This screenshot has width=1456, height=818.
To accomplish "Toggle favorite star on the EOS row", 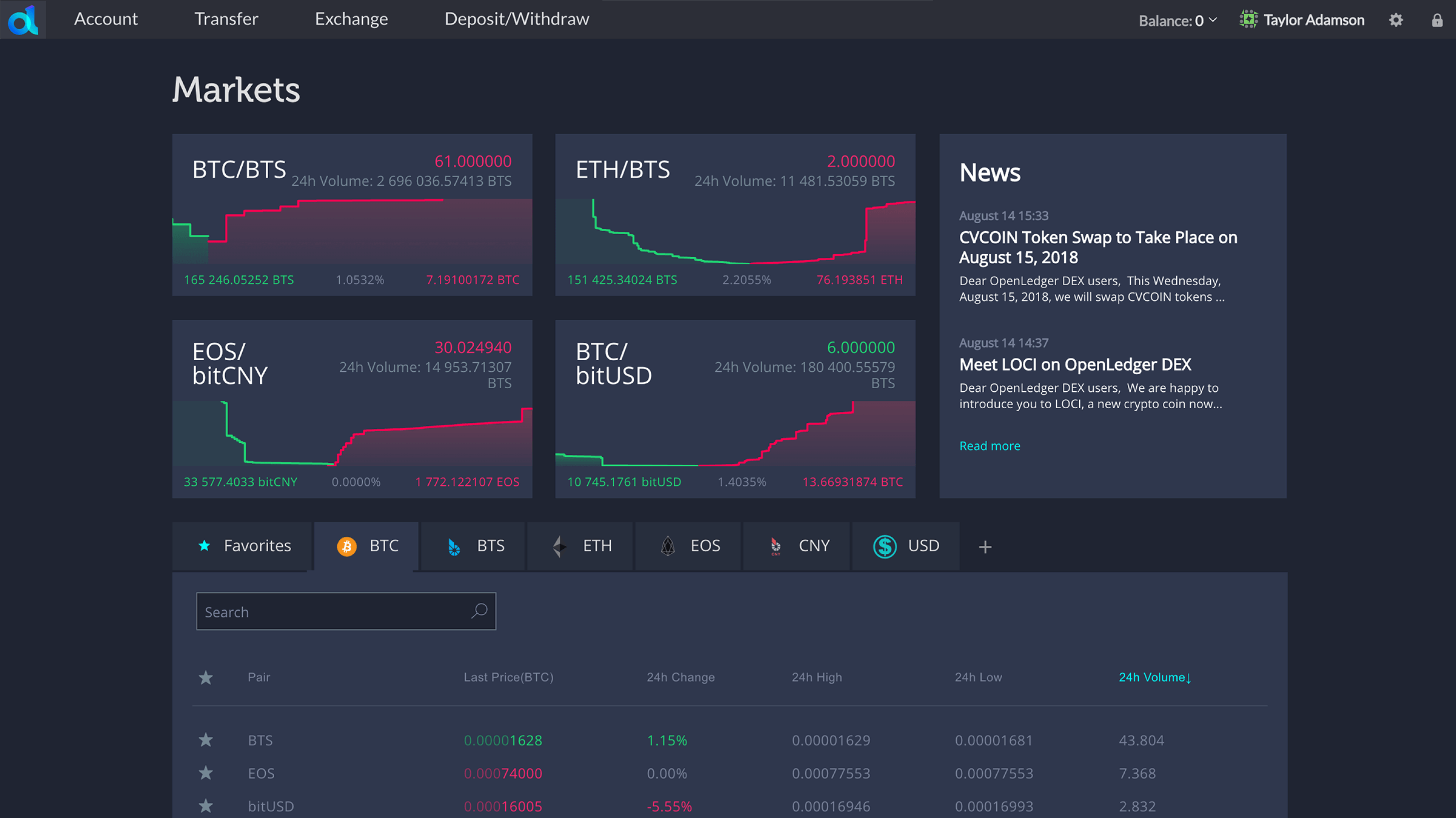I will point(206,773).
